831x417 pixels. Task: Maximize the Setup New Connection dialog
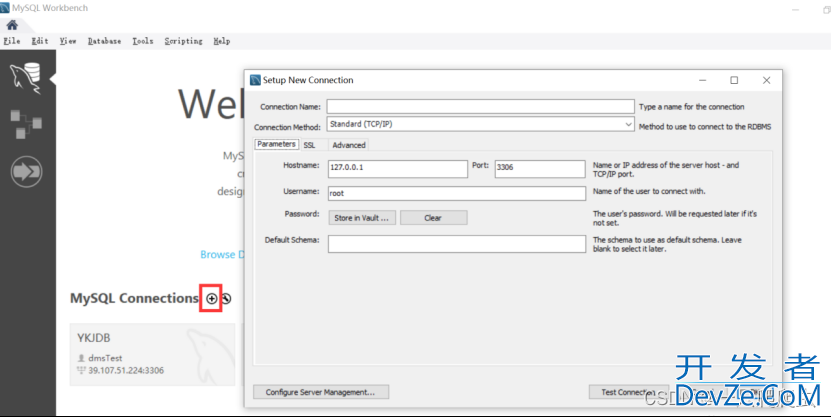(x=734, y=80)
